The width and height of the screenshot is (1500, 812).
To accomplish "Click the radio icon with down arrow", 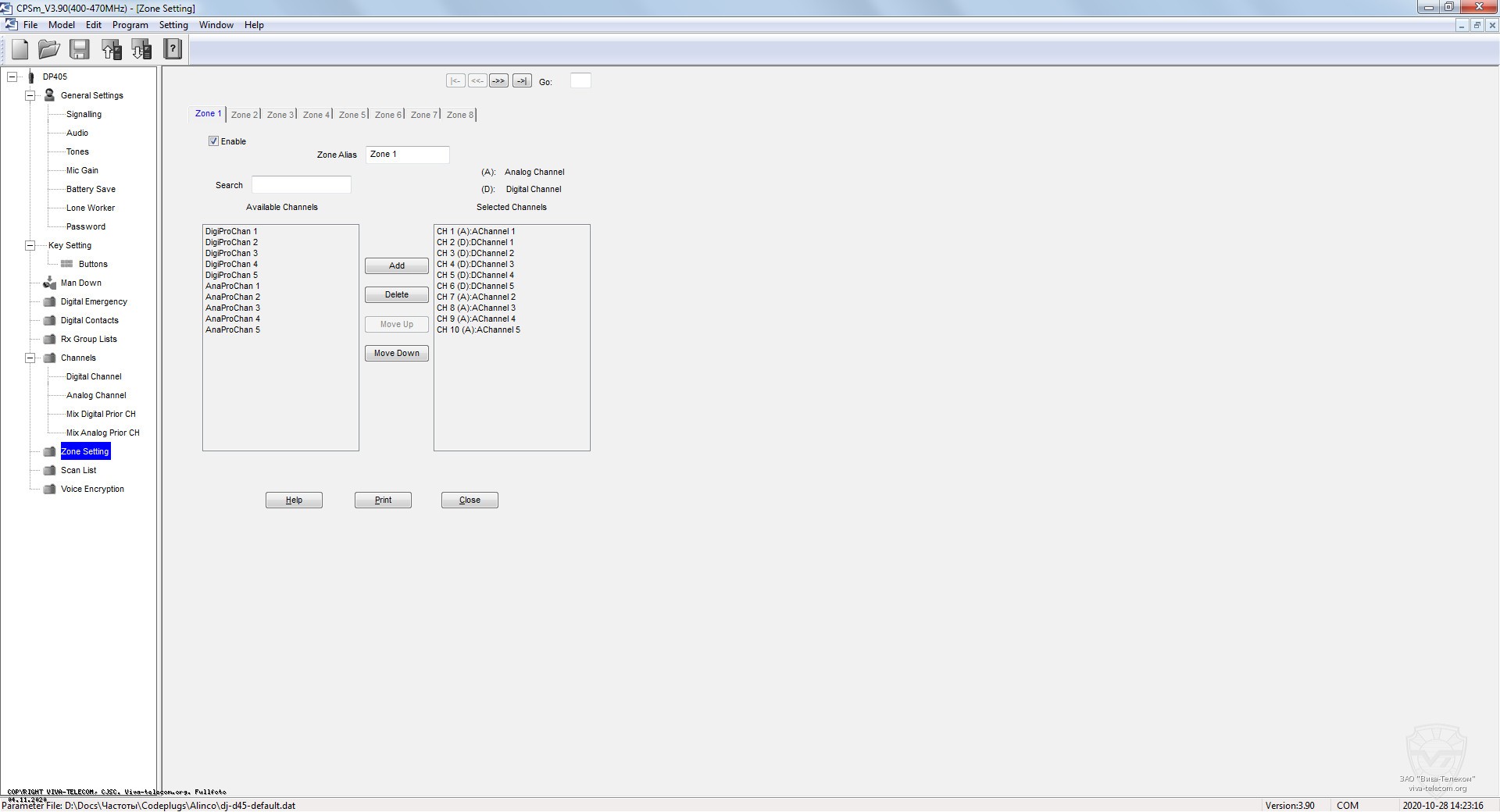I will 141,50.
